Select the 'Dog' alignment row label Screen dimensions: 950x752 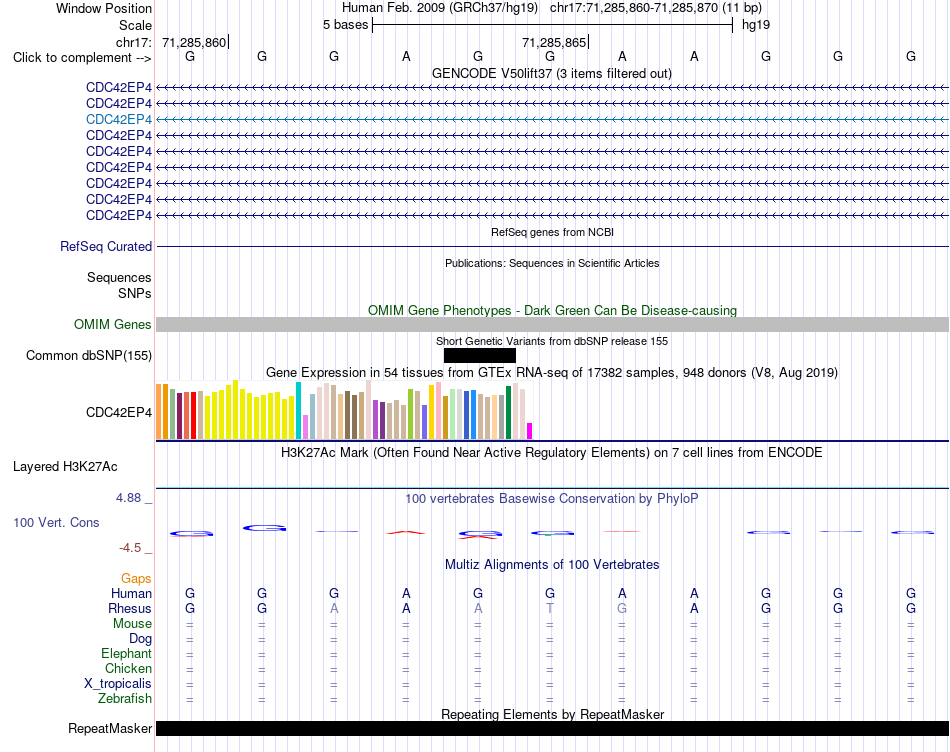tap(140, 639)
